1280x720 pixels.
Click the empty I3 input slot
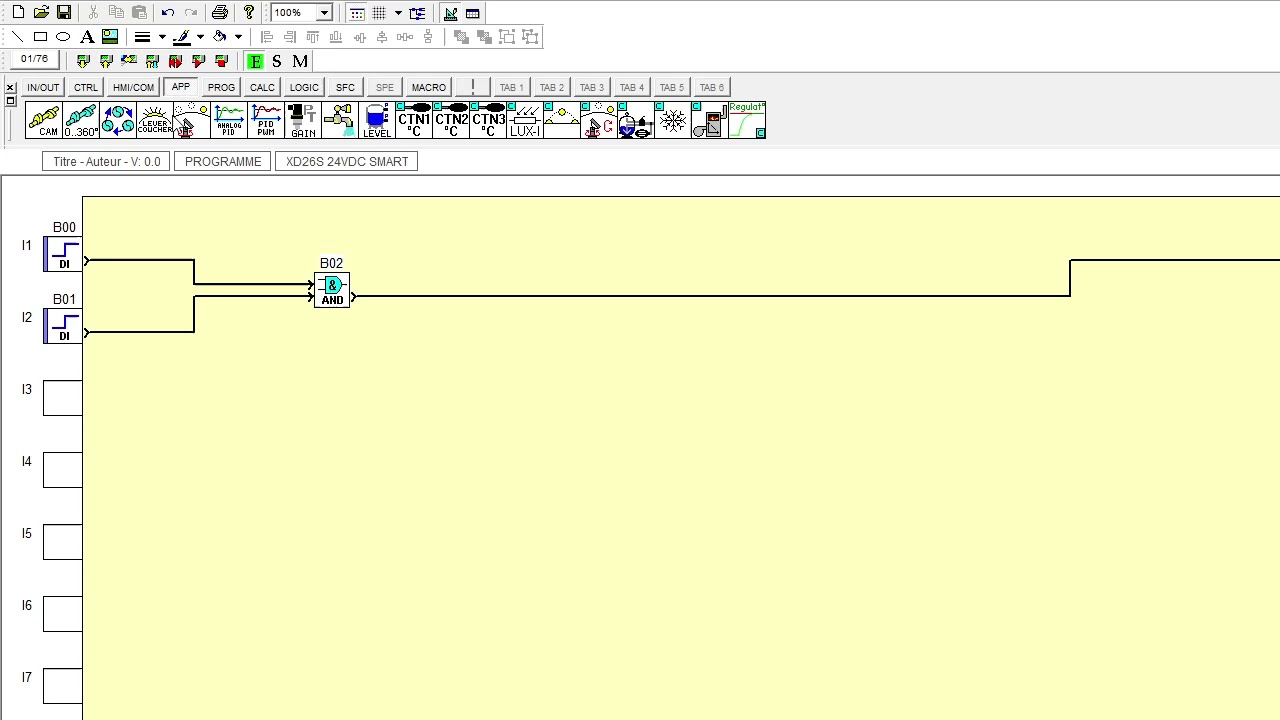63,398
